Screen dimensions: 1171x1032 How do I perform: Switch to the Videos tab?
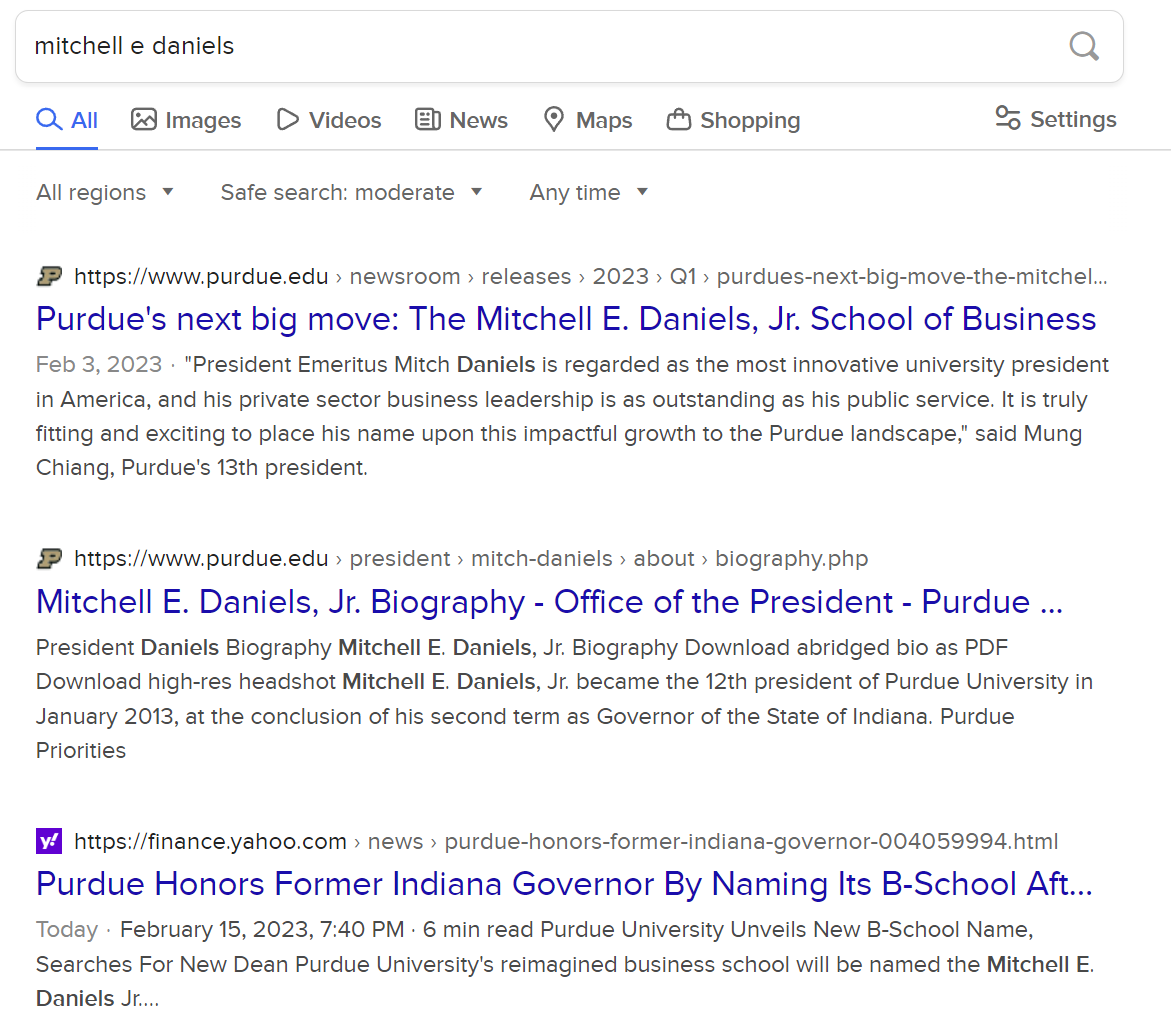[329, 120]
